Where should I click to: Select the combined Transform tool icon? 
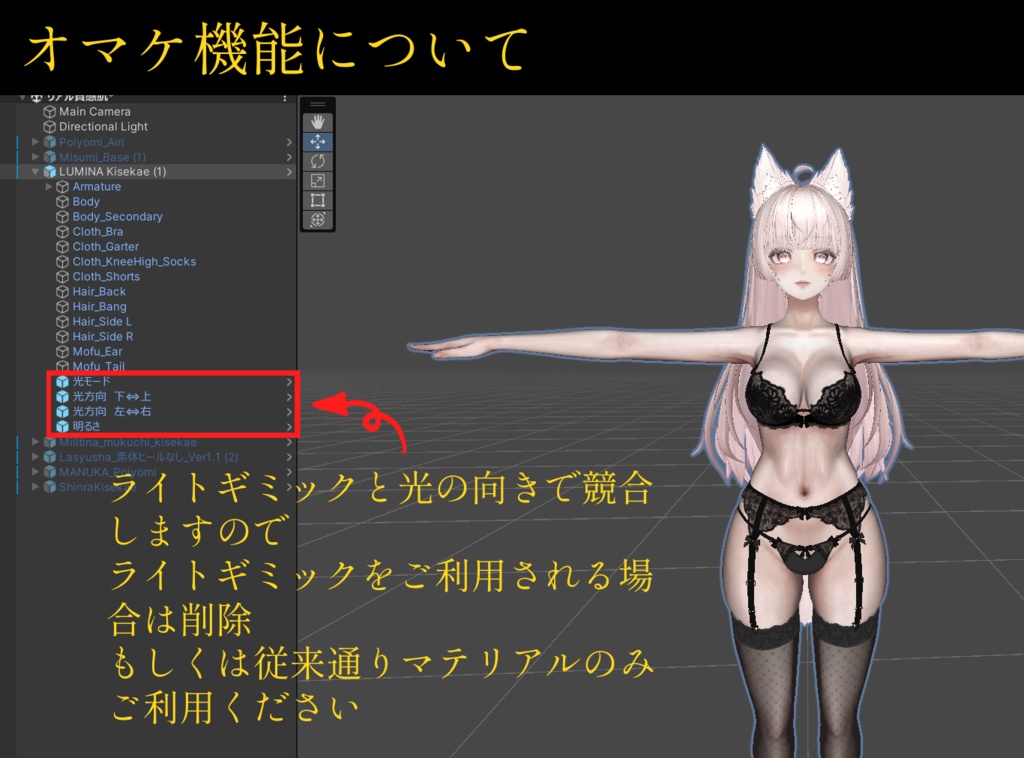click(x=318, y=219)
